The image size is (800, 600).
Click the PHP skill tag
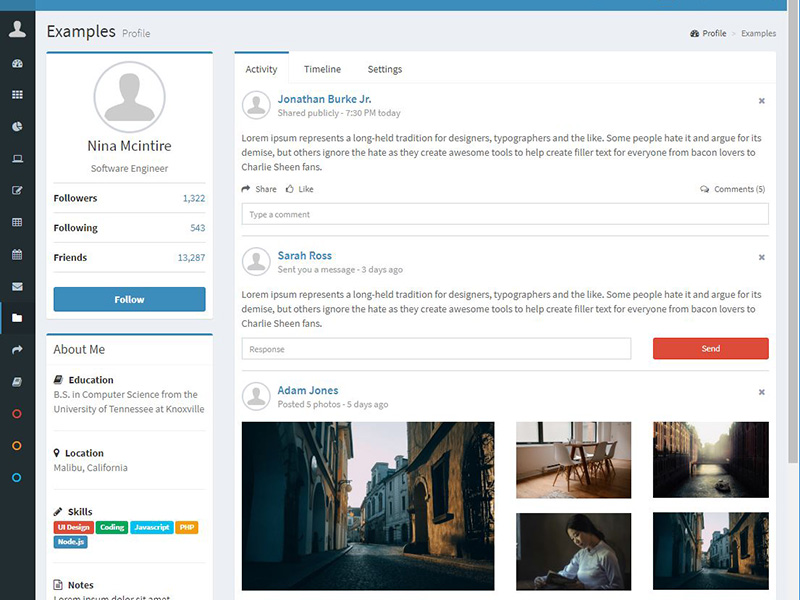point(187,527)
